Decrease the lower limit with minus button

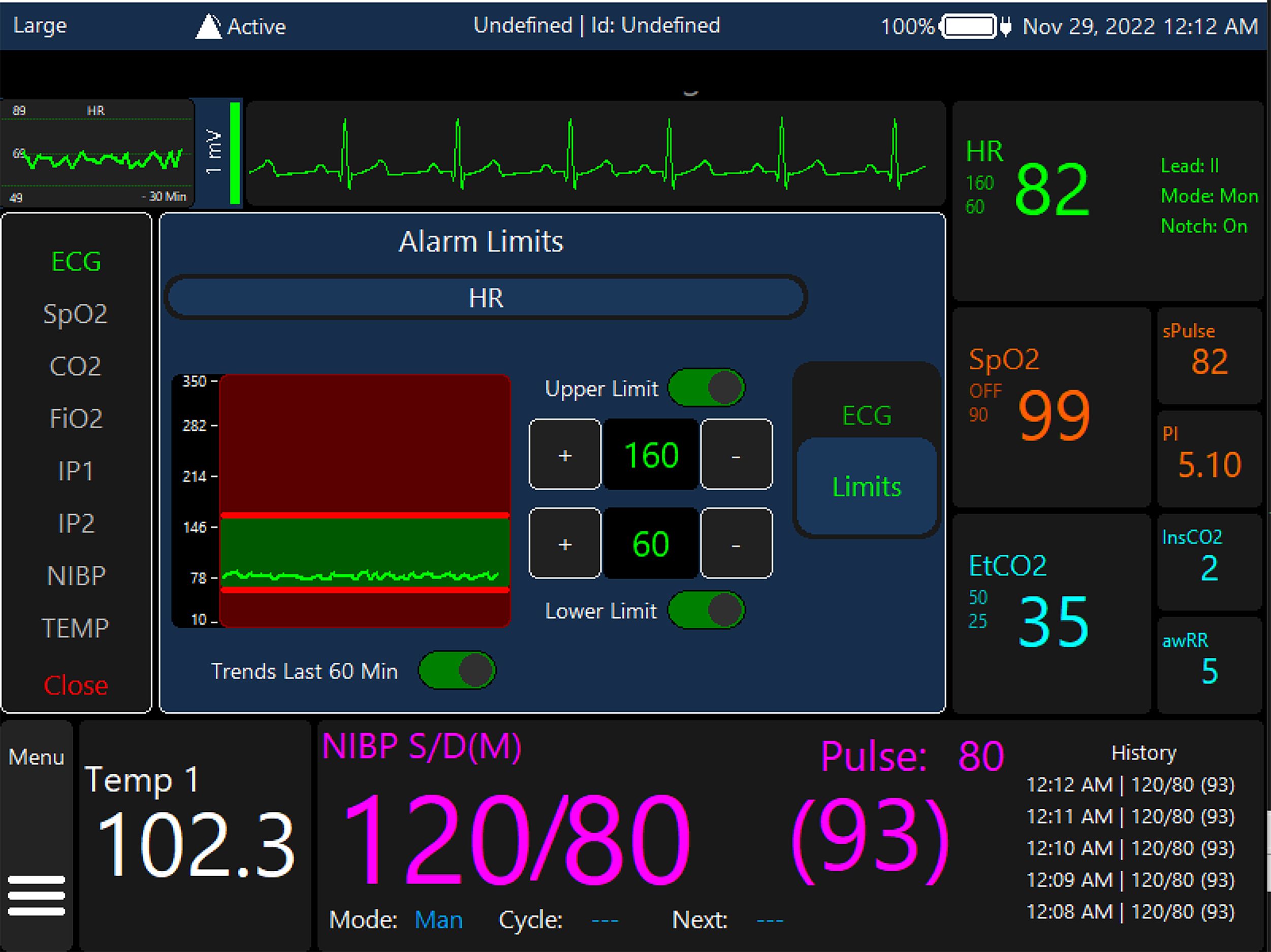(x=736, y=543)
